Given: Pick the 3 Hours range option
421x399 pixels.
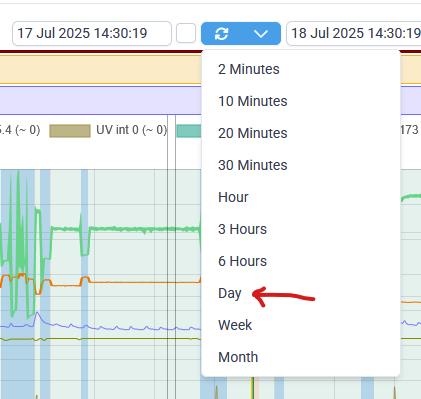Looking at the screenshot, I should click(x=301, y=229).
